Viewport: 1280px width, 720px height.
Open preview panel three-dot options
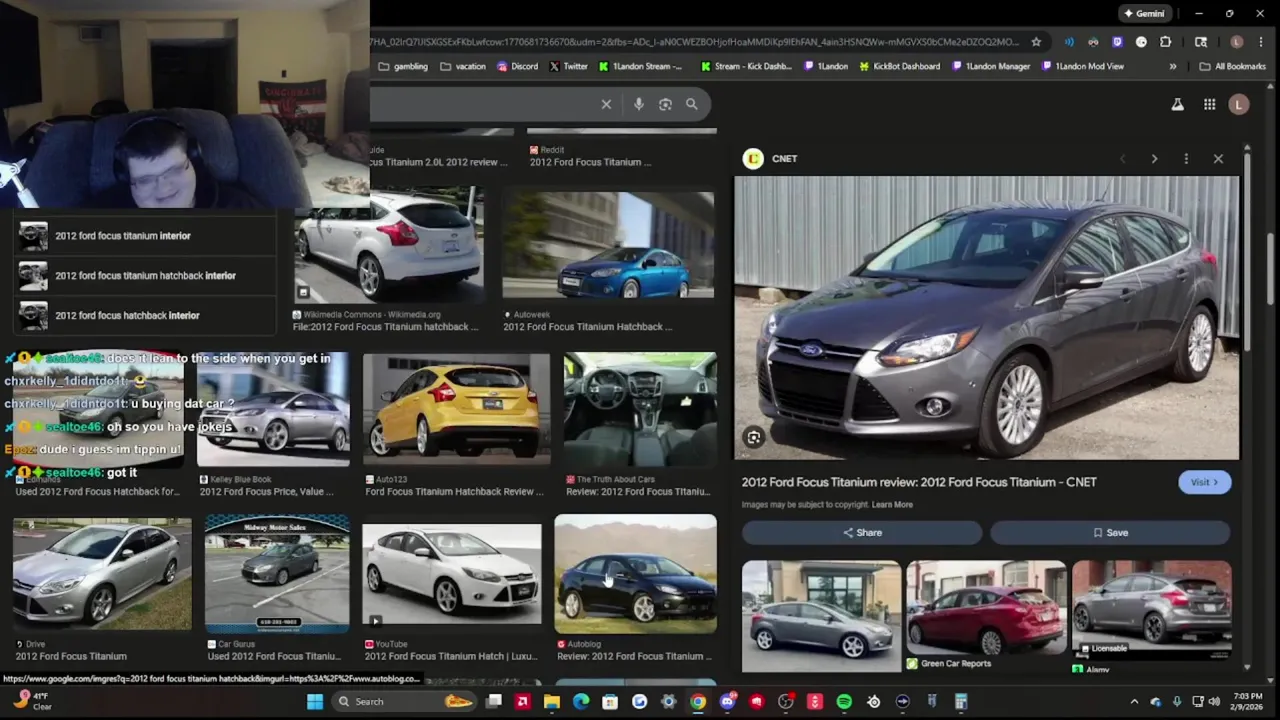[1186, 159]
